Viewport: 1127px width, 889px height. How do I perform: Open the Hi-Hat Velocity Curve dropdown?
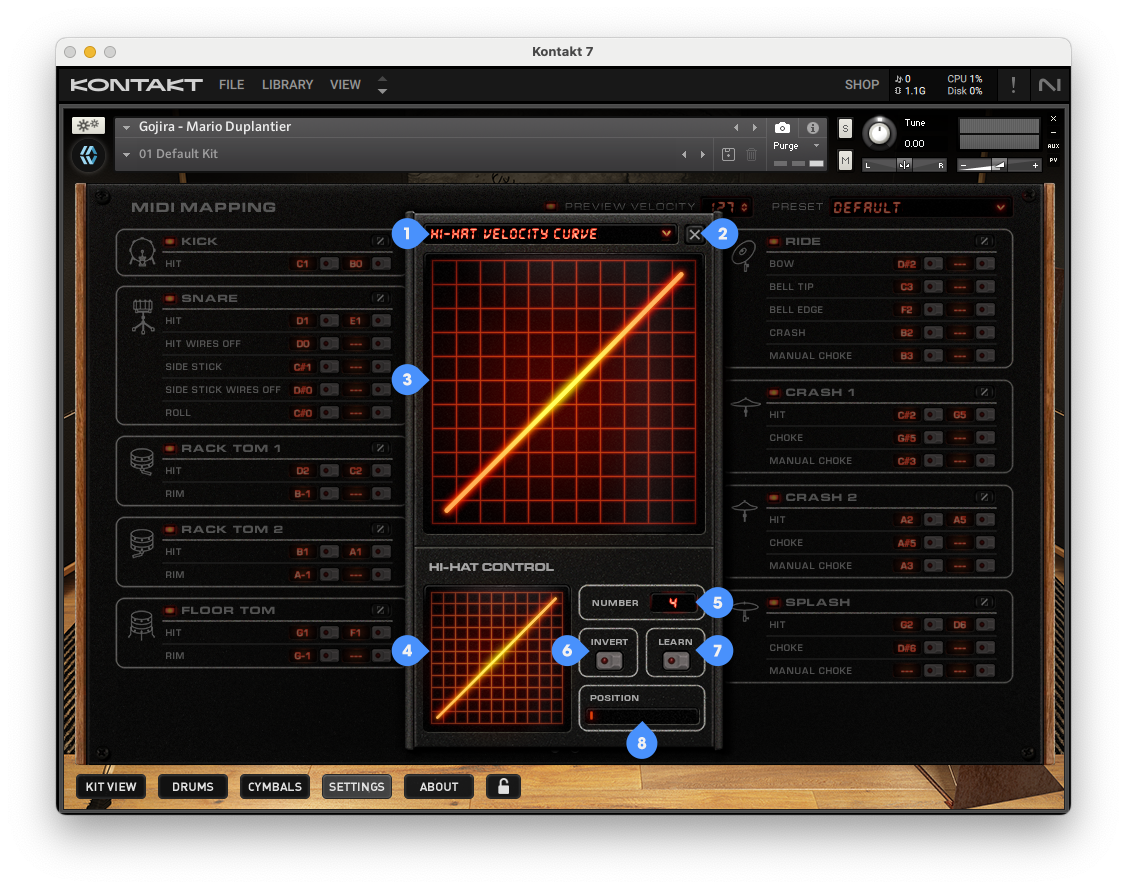point(550,234)
